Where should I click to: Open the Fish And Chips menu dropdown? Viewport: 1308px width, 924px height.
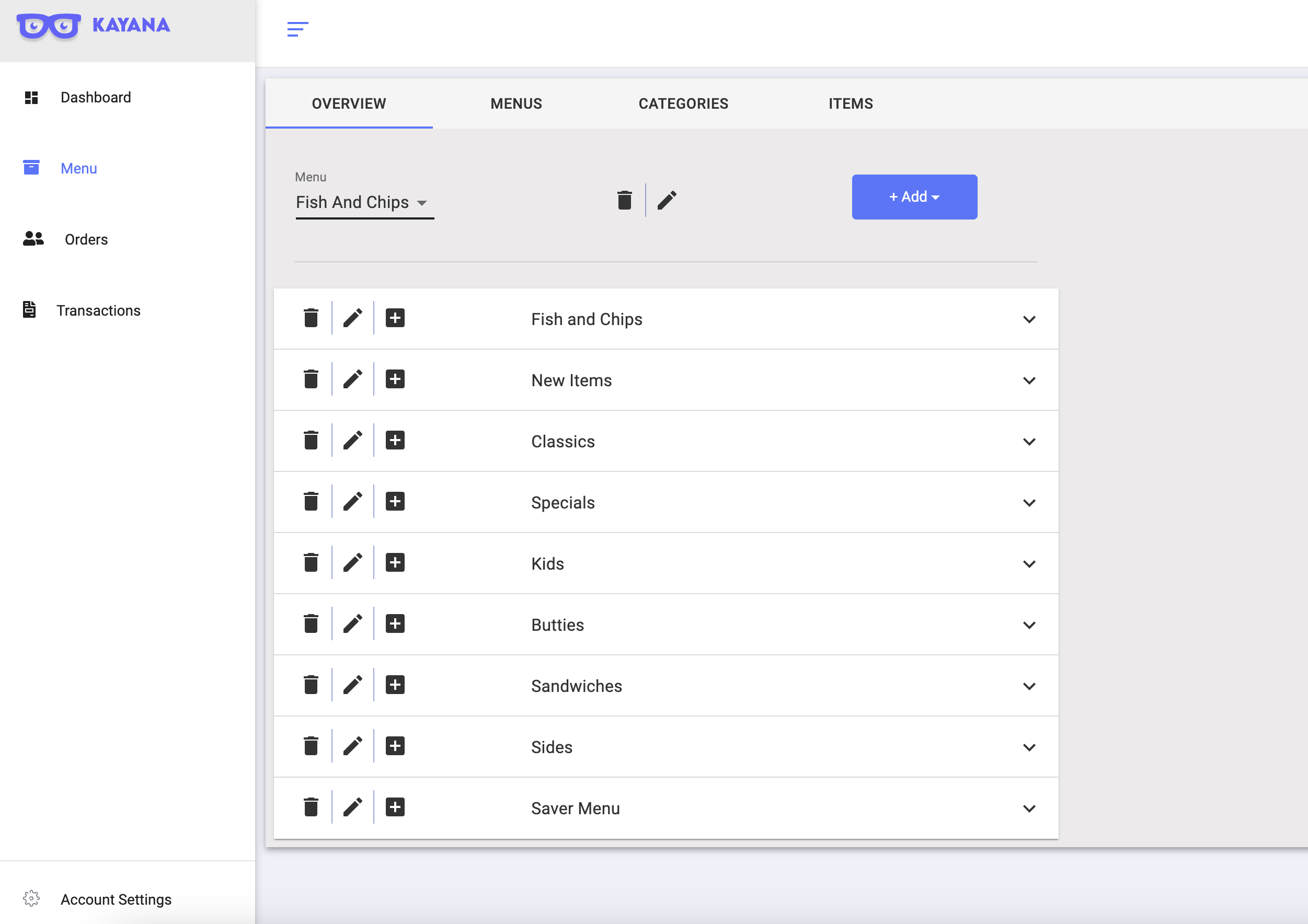point(364,203)
